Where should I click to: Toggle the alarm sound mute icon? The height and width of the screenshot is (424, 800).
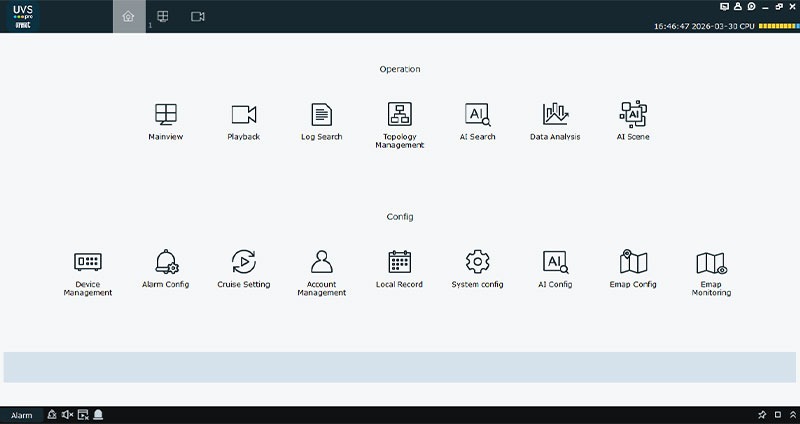tap(67, 415)
